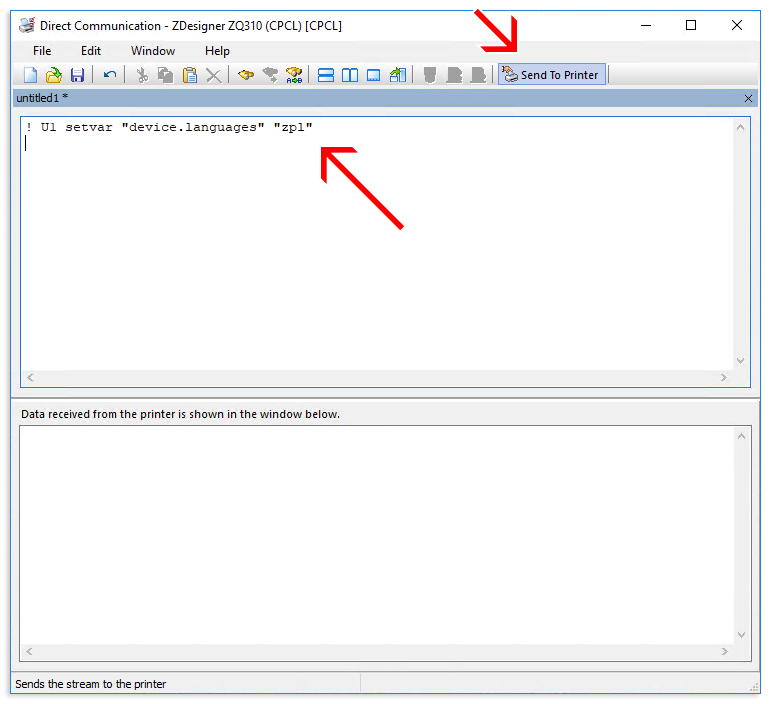
Task: Click the right arrow of the received-data horizontal scrollbar
Action: pyautogui.click(x=725, y=651)
